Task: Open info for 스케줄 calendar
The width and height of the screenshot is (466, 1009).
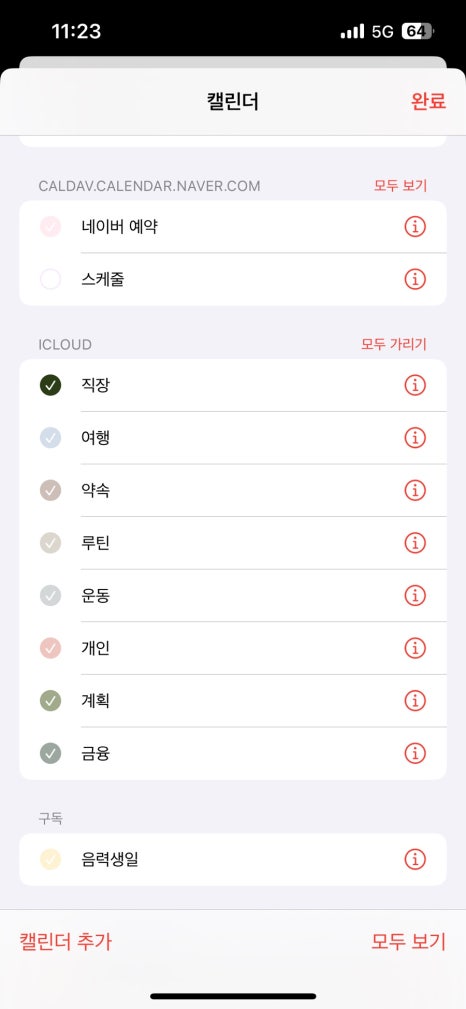Action: (415, 279)
